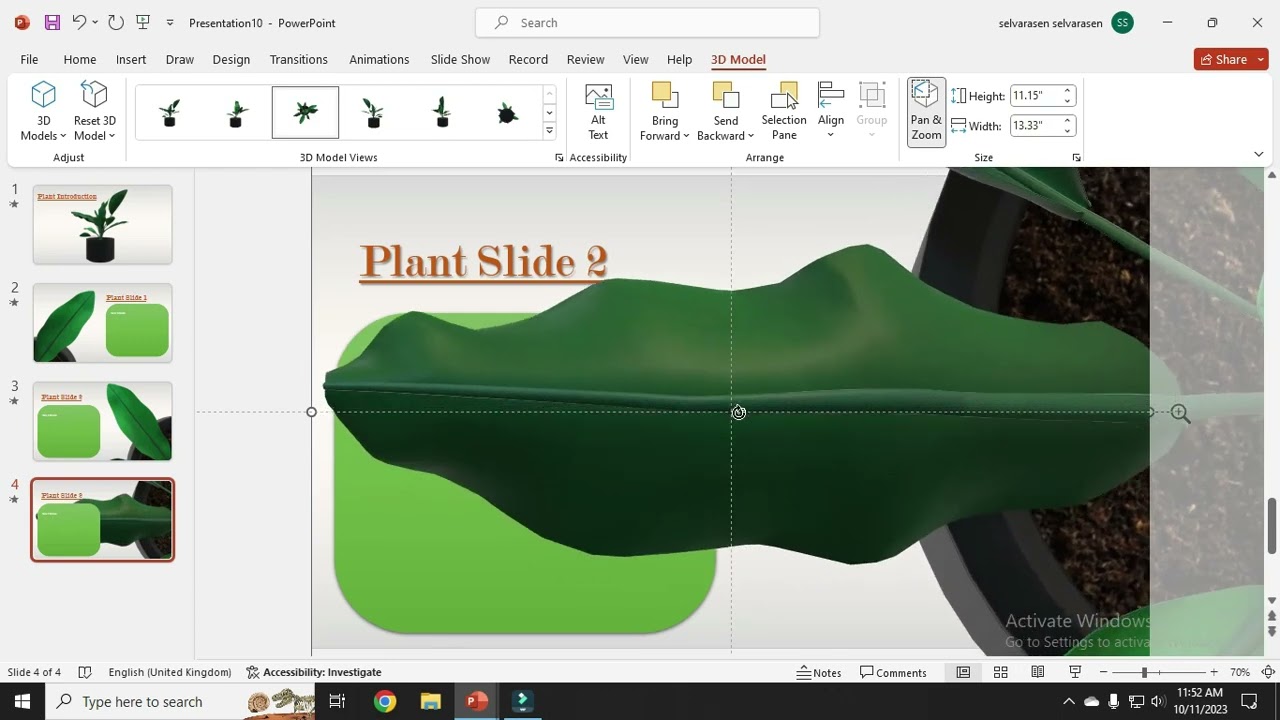Screen dimensions: 1280x720
Task: Customize Quick Access Toolbar dropdown
Action: tap(170, 23)
